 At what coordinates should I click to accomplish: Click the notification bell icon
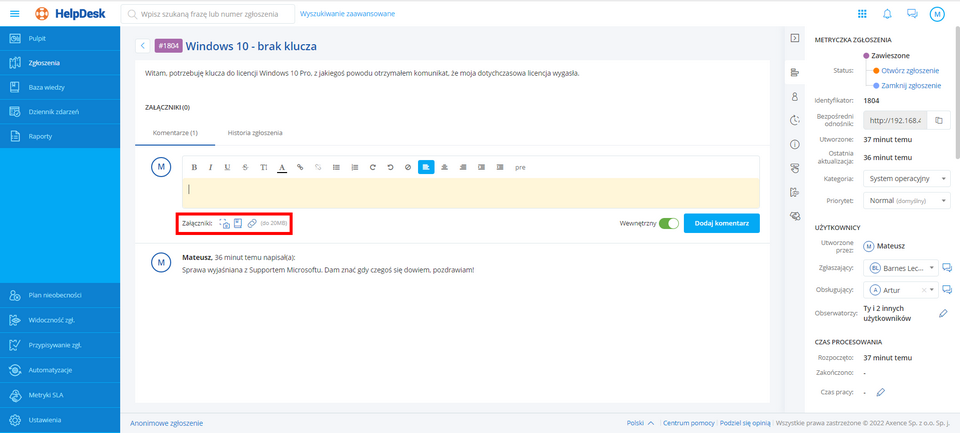point(886,14)
